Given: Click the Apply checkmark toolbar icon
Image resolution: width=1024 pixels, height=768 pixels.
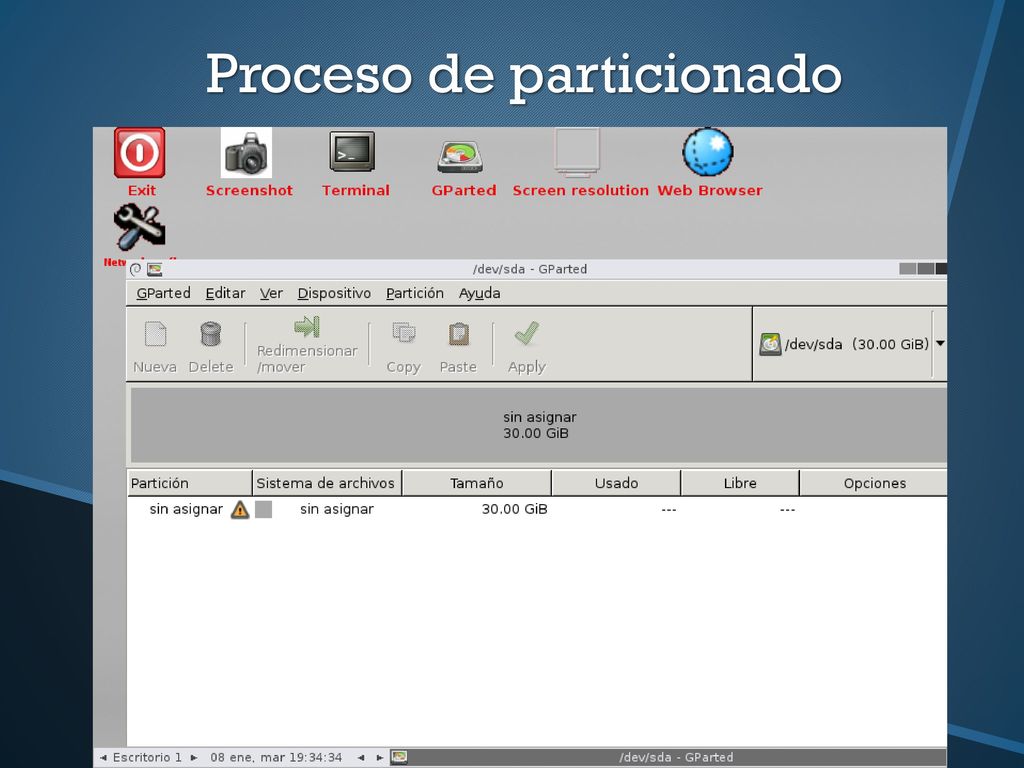Looking at the screenshot, I should click(x=526, y=333).
